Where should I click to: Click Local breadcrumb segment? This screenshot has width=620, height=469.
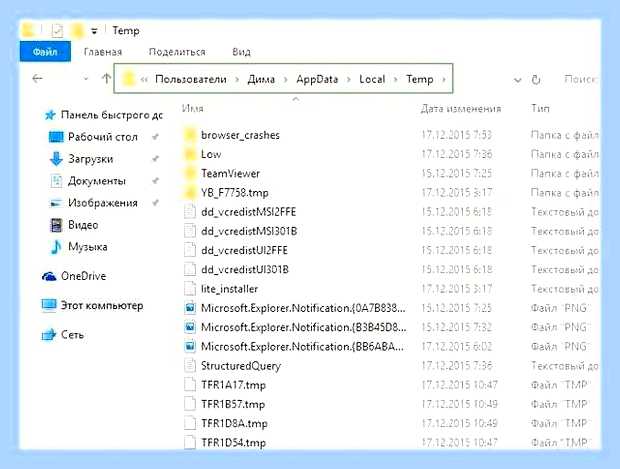pyautogui.click(x=372, y=79)
